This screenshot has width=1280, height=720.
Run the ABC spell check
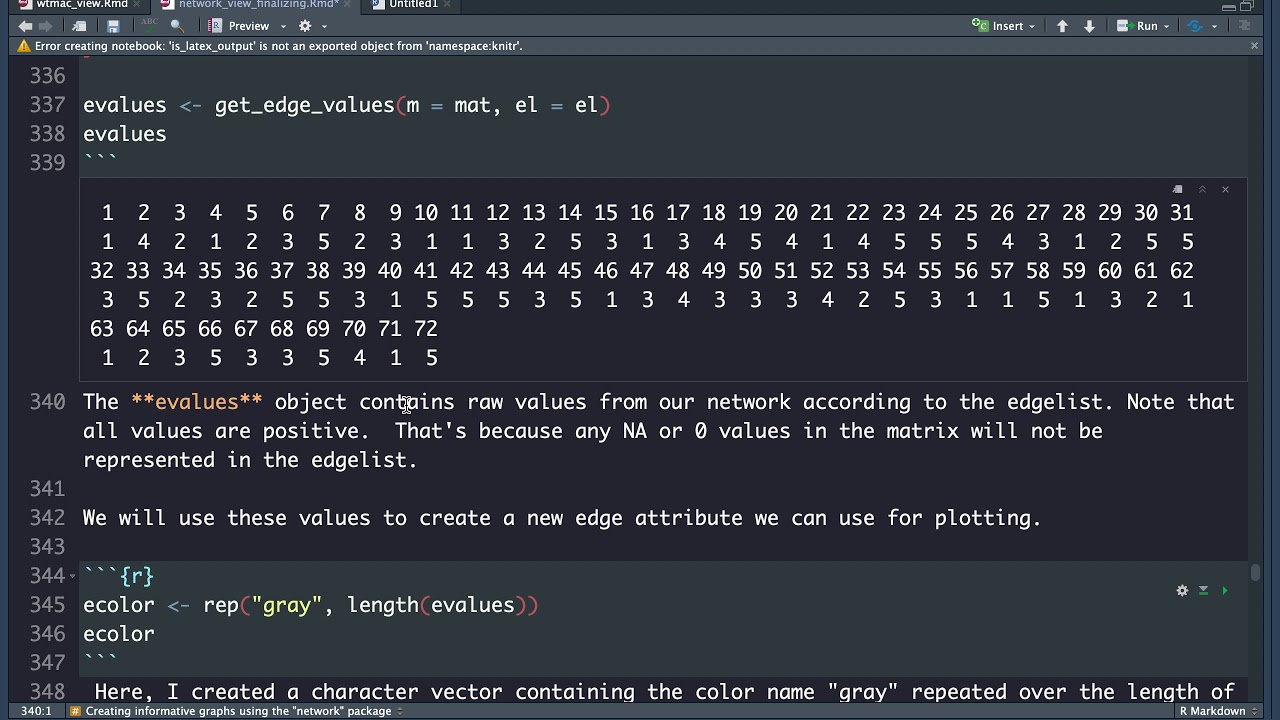pyautogui.click(x=149, y=25)
